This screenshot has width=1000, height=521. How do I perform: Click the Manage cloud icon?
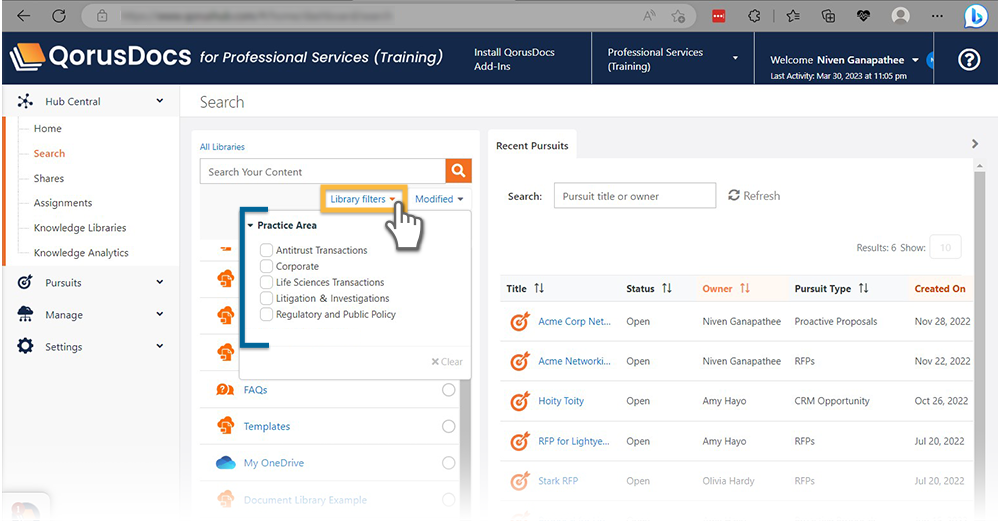[25, 314]
